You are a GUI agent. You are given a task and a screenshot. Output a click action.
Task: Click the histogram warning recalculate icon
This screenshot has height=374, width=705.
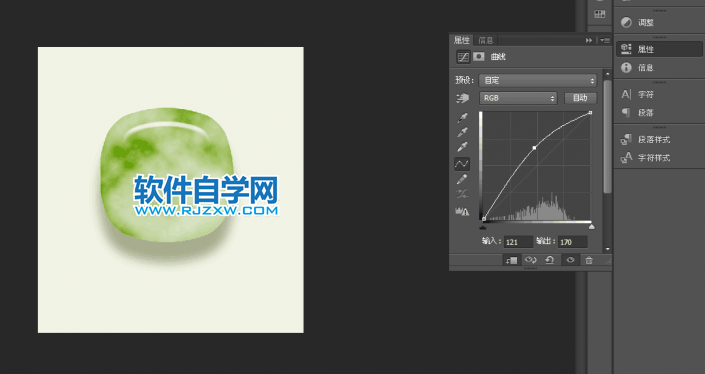[x=462, y=211]
